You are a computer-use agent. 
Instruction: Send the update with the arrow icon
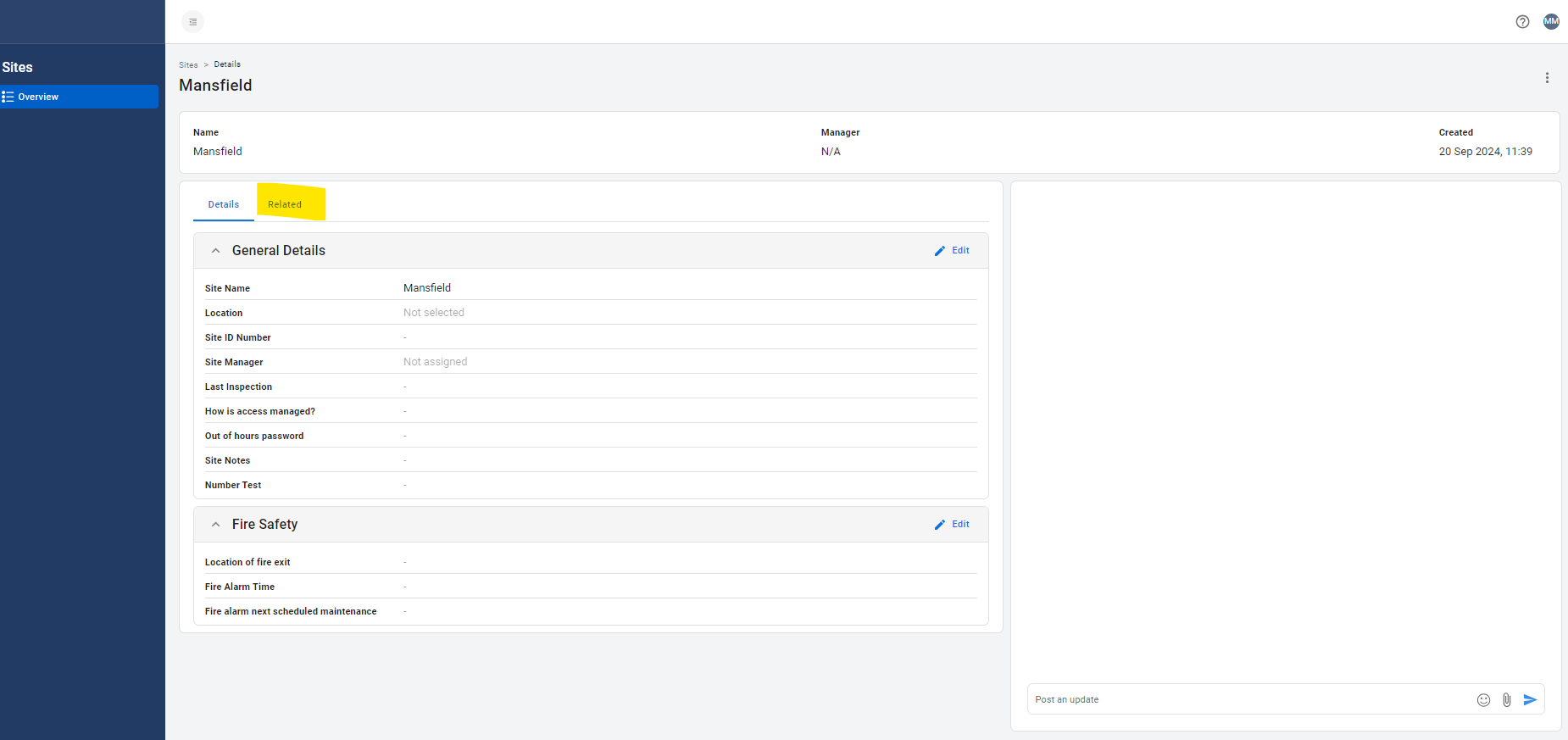[1530, 700]
